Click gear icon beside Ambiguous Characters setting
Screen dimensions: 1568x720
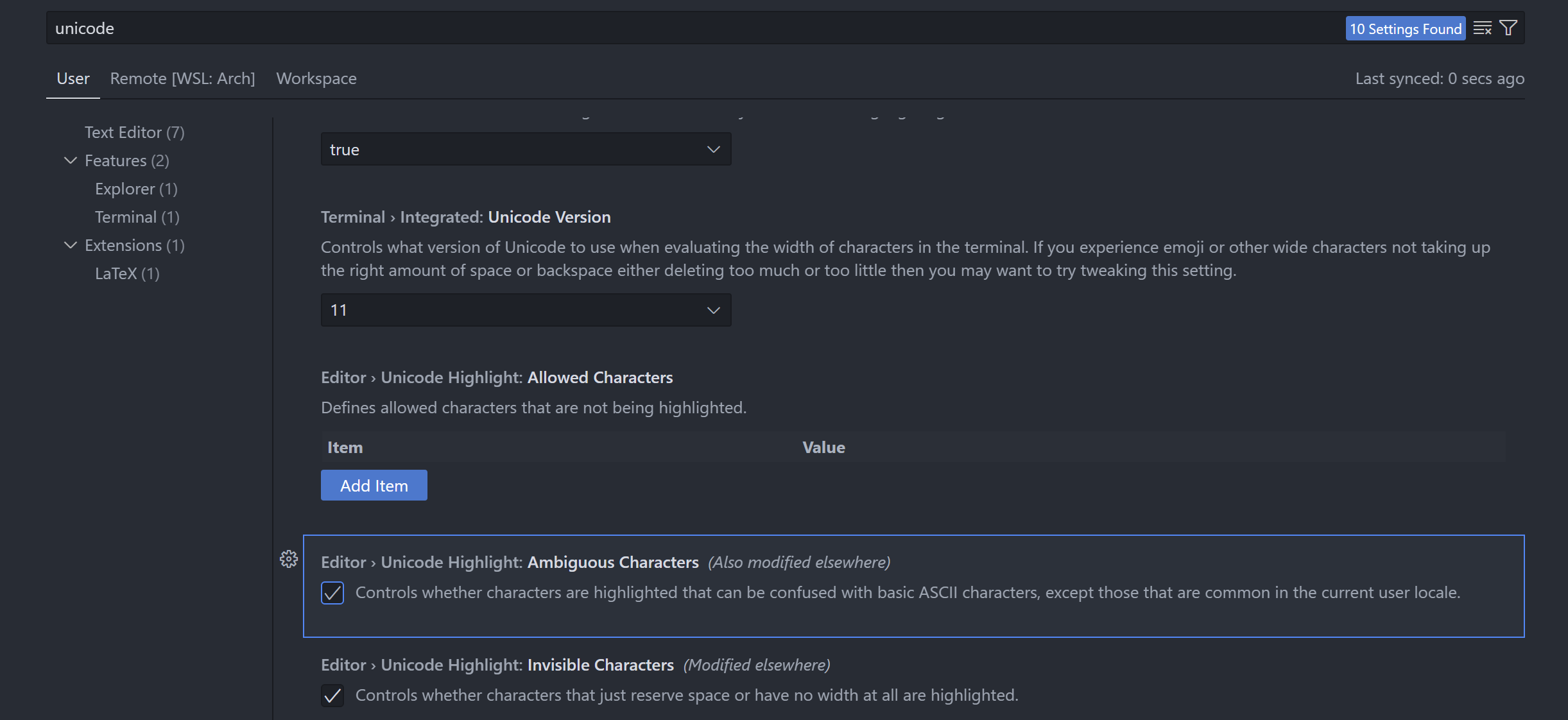pyautogui.click(x=289, y=559)
